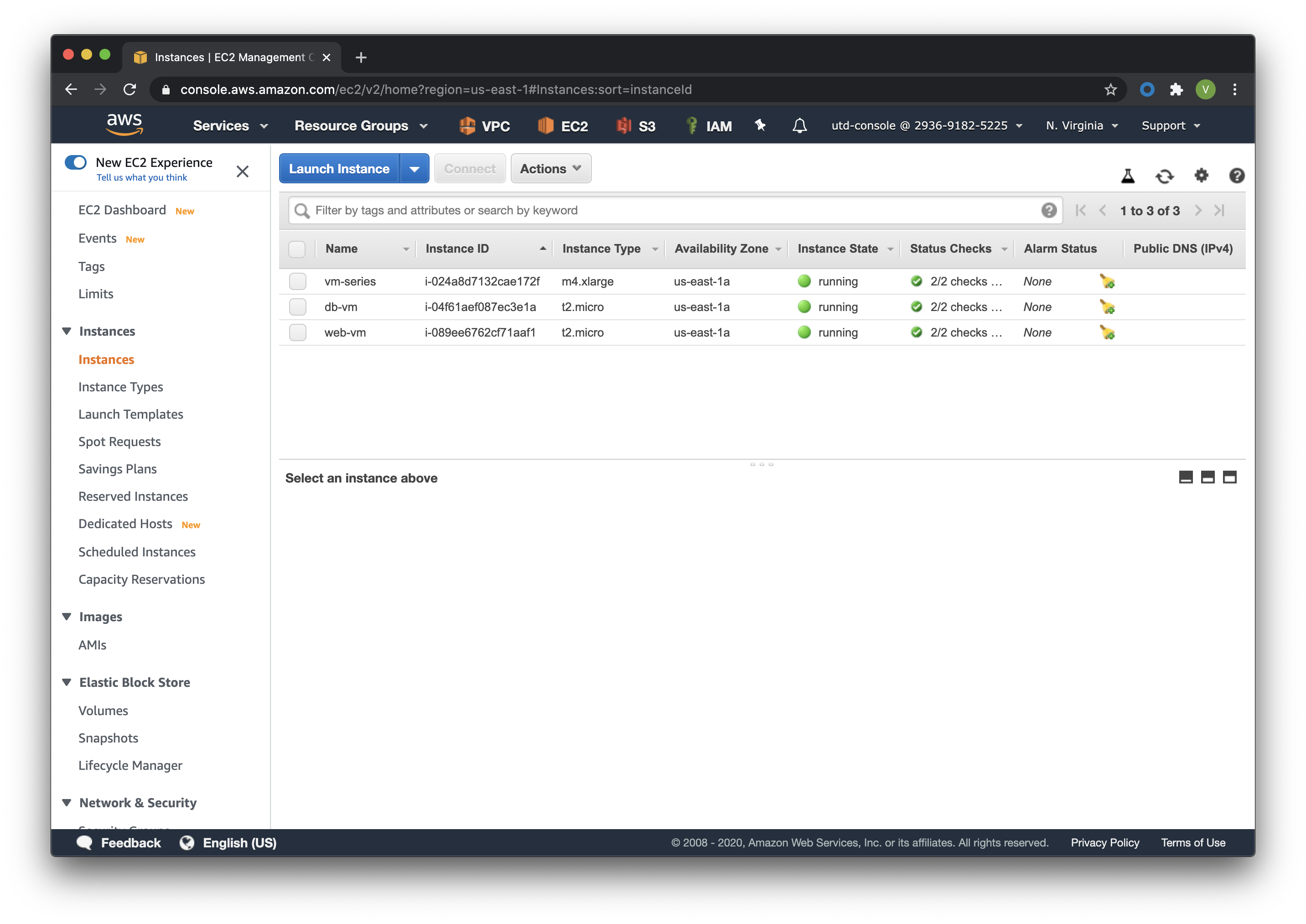This screenshot has width=1306, height=924.
Task: Maximize the details pane
Action: (x=1230, y=477)
